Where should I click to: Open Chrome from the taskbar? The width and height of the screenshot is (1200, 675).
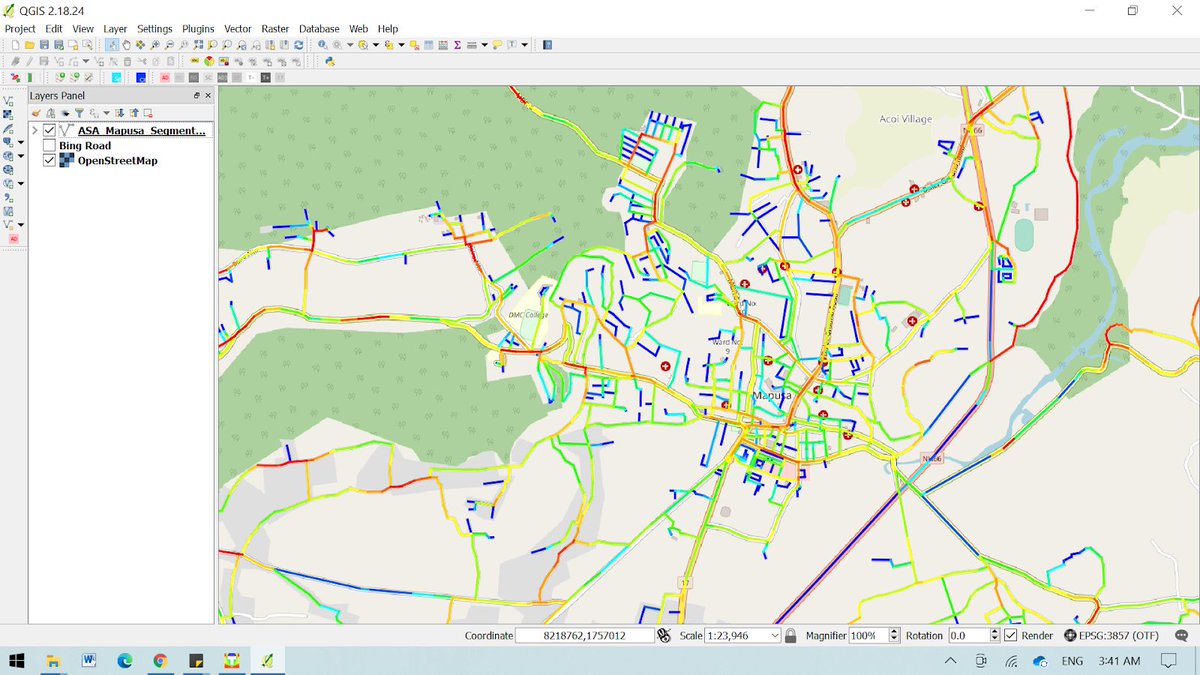[160, 661]
